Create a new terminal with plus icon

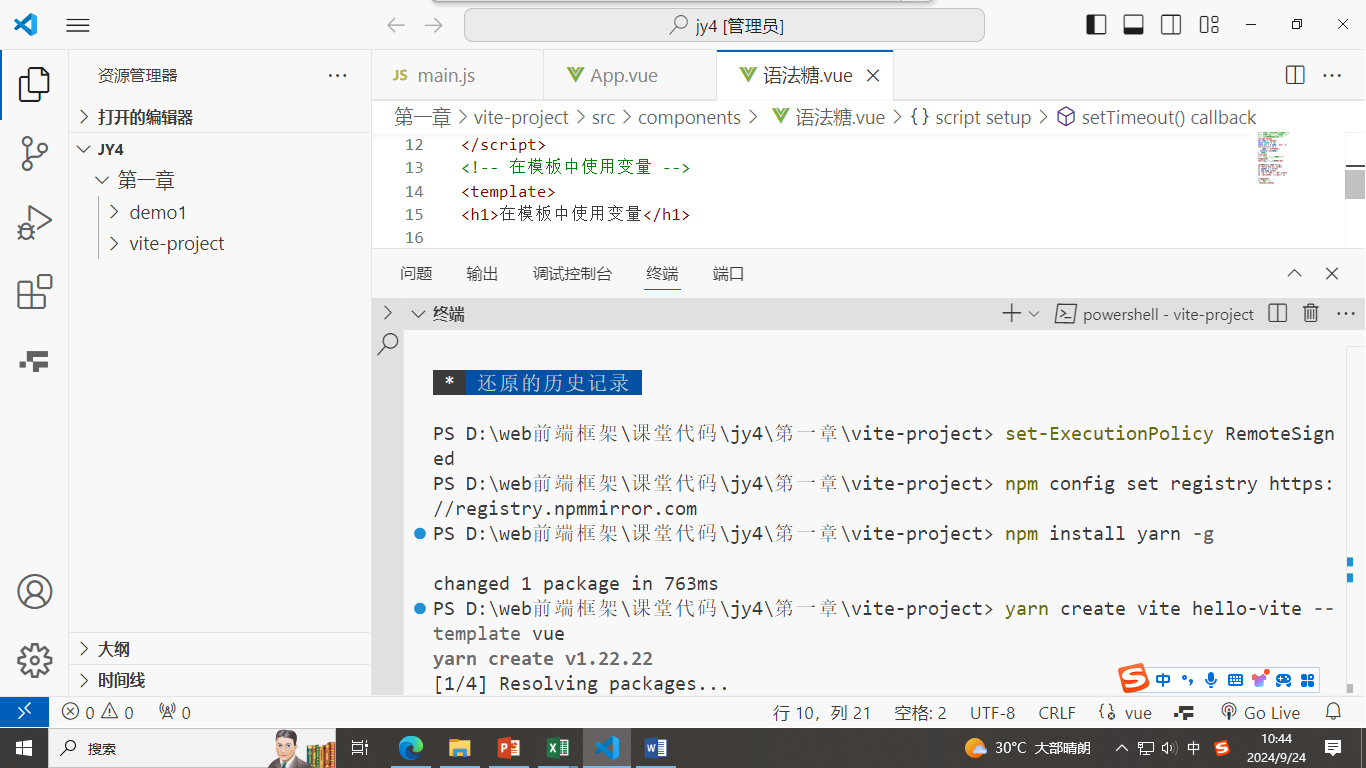1012,313
